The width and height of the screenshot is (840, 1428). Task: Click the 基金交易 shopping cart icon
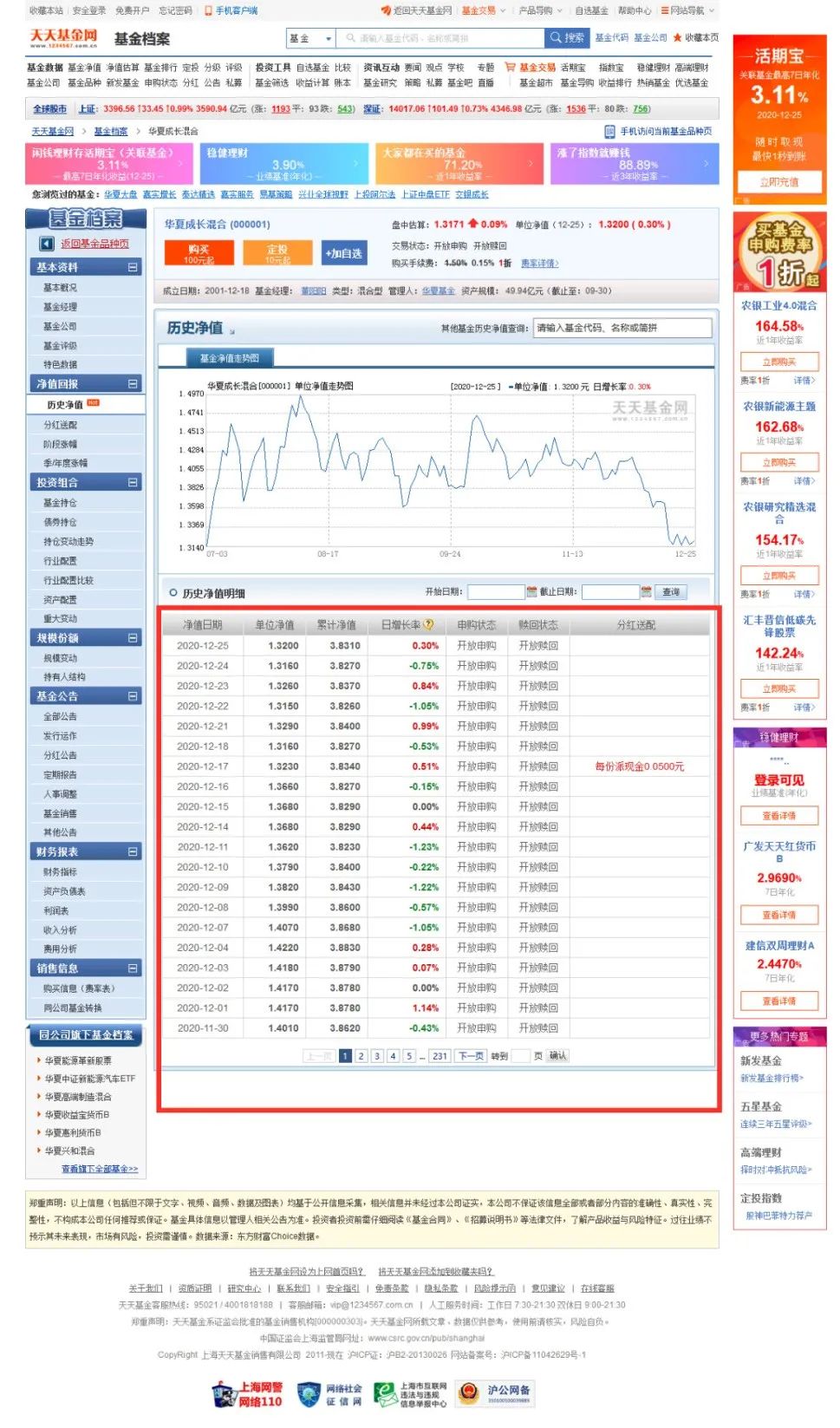(x=511, y=67)
